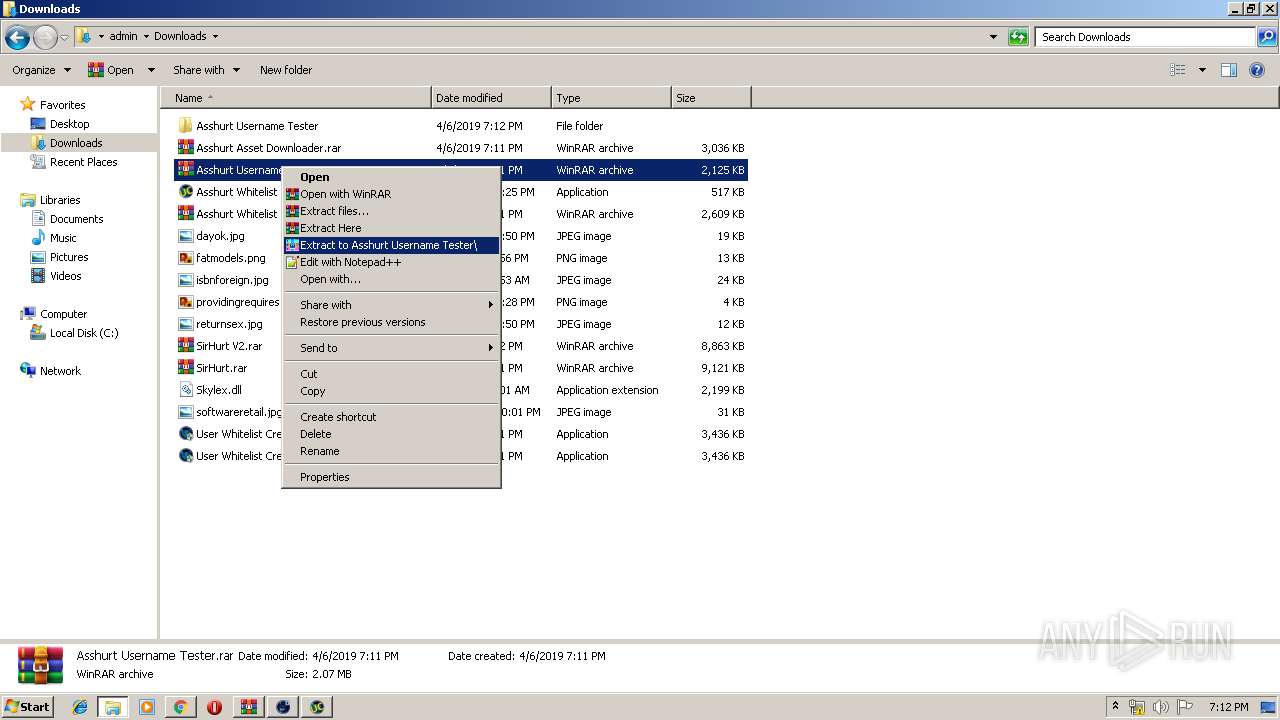
Task: Click the Asshurt Username Tester folder icon
Action: [x=185, y=126]
